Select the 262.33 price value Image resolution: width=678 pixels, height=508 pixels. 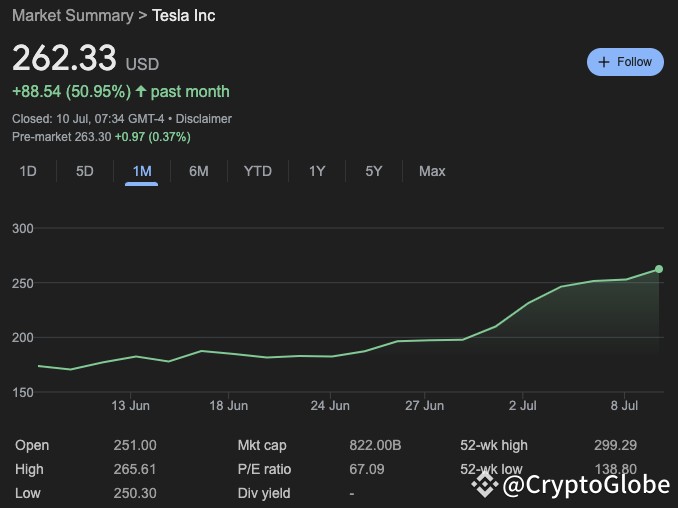[64, 58]
